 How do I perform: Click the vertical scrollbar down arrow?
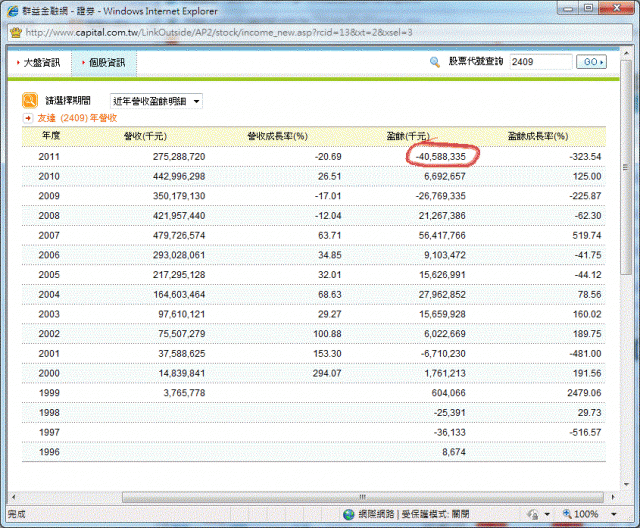tap(627, 485)
